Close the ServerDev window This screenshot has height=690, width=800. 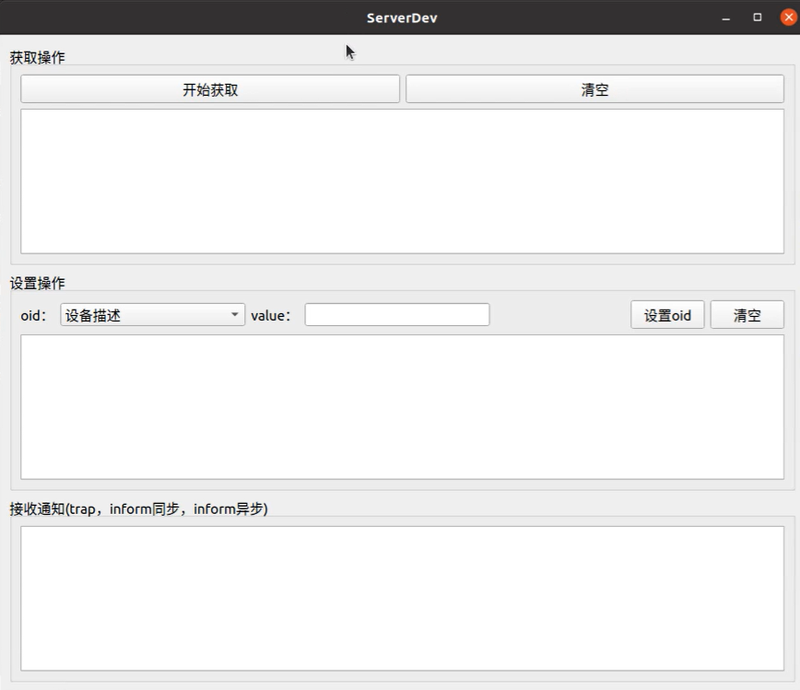[x=789, y=17]
